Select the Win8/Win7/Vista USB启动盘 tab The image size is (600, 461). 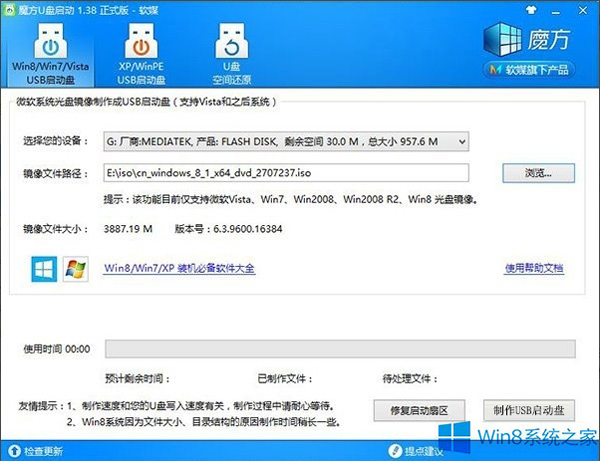pyautogui.click(x=51, y=54)
